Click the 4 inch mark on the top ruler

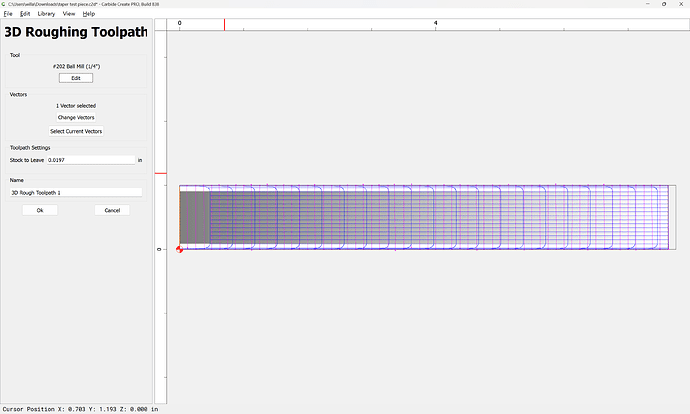(x=436, y=22)
